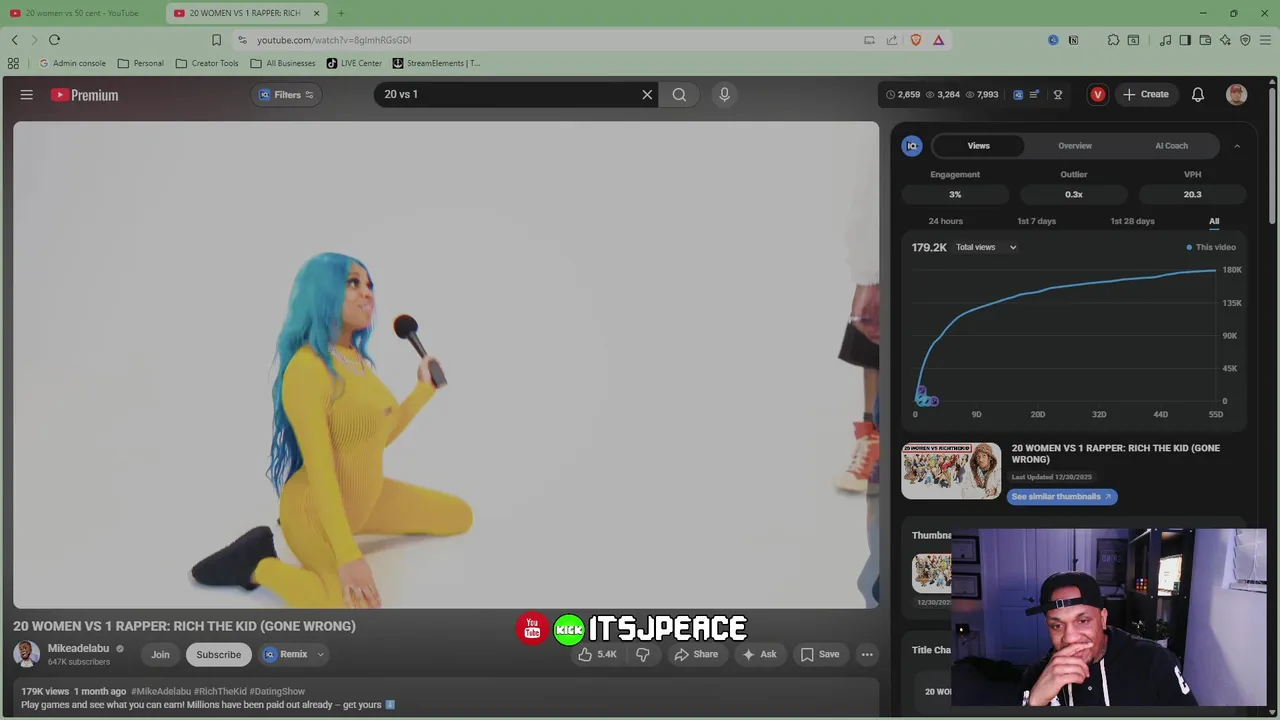
Task: Like the video with thumbs up
Action: pyautogui.click(x=597, y=654)
